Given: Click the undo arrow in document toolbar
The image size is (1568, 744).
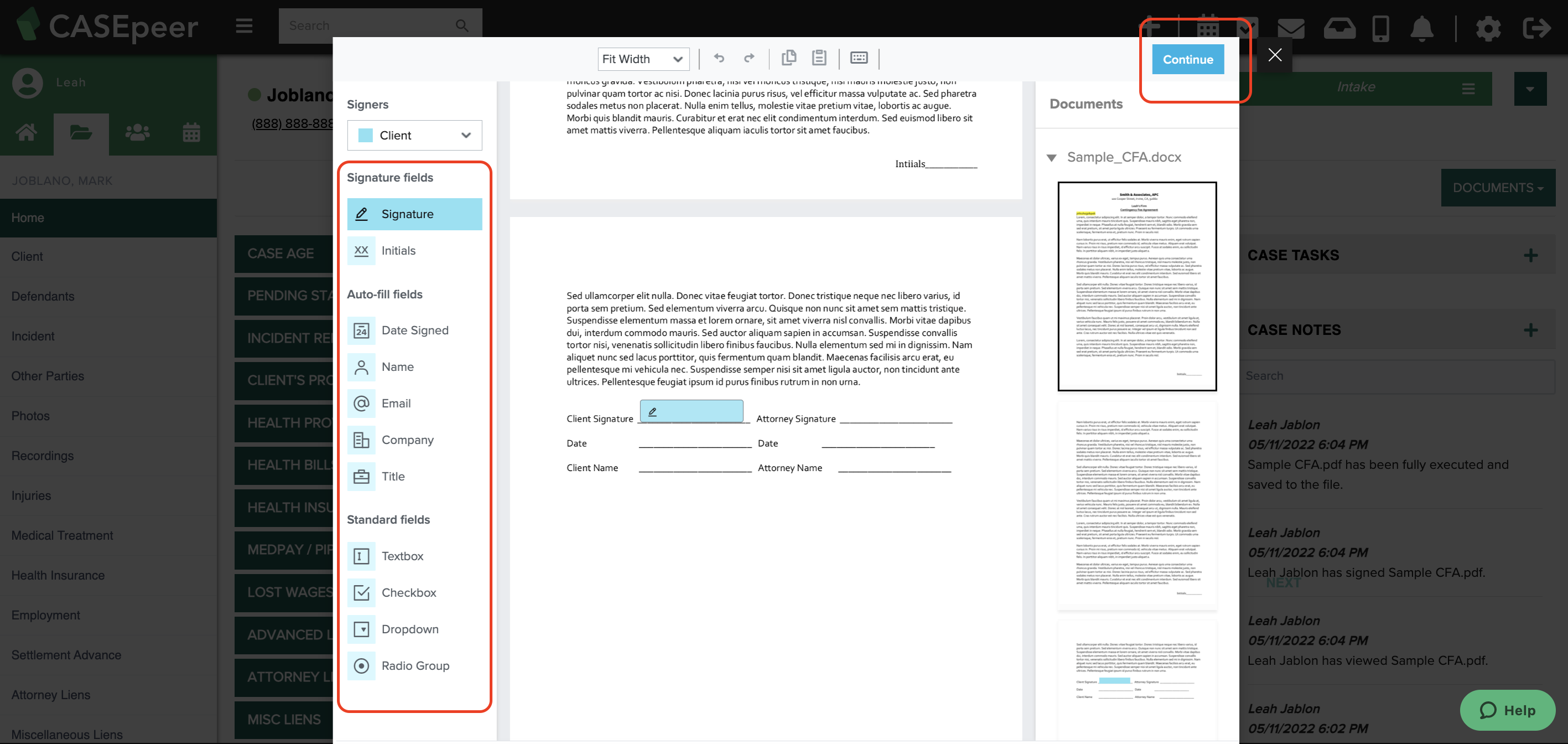Looking at the screenshot, I should [719, 58].
